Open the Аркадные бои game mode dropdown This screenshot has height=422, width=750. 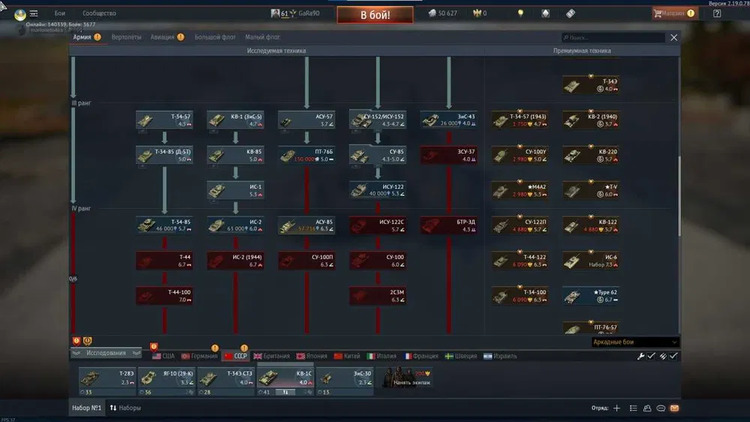(x=635, y=342)
